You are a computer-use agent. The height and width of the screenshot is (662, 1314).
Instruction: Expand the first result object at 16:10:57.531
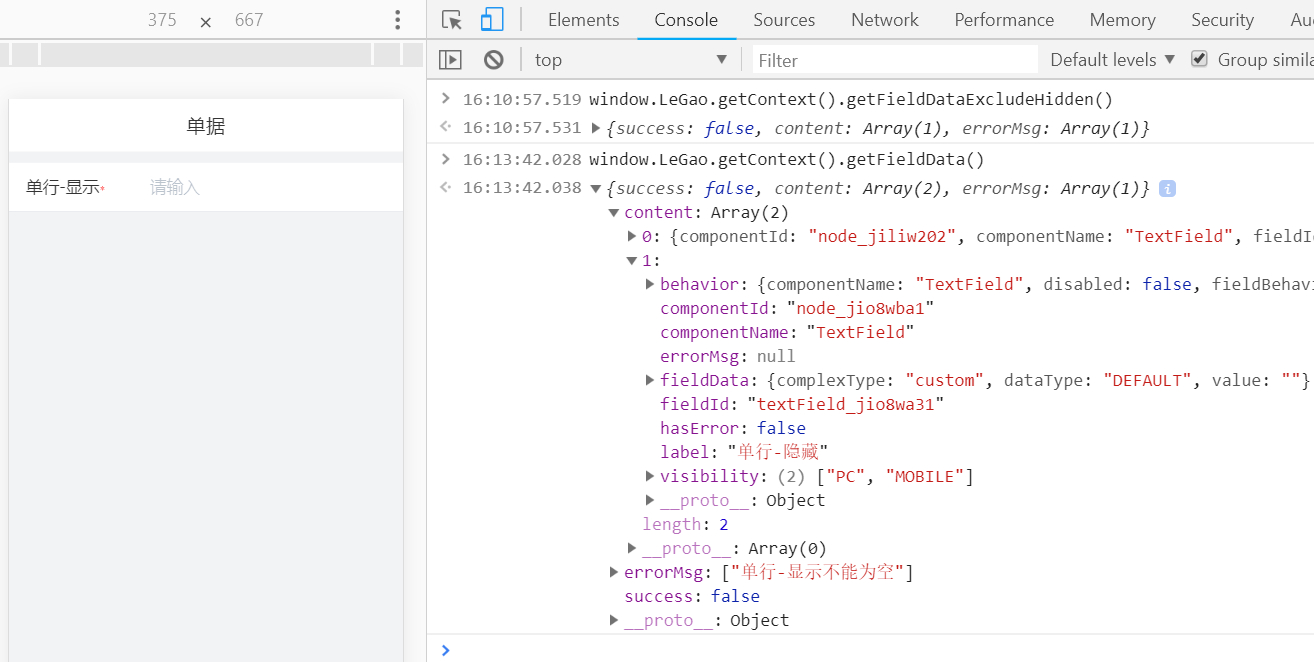tap(596, 128)
